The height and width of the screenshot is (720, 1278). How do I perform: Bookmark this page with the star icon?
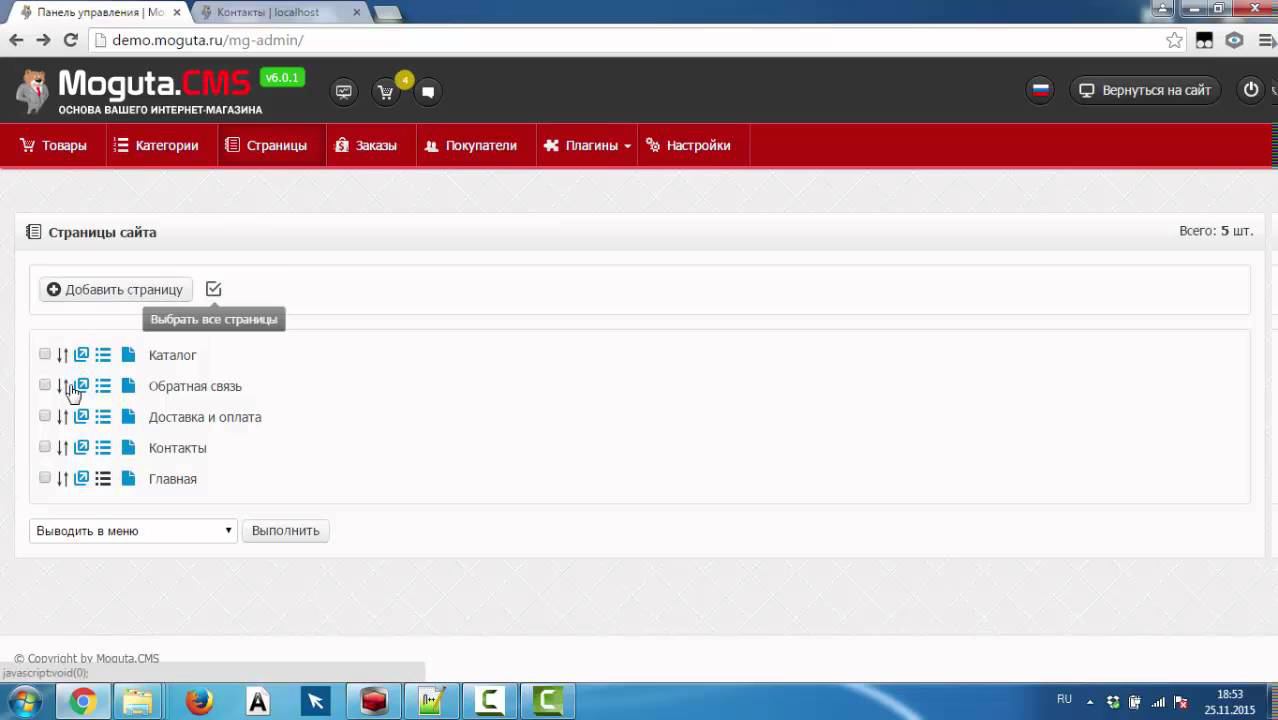(x=1174, y=40)
